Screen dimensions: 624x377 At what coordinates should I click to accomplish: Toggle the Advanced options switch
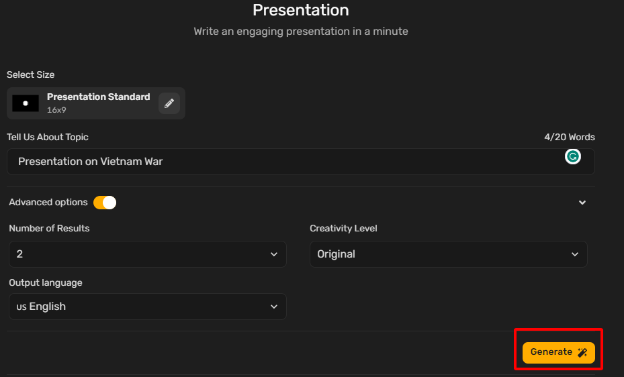coord(105,202)
